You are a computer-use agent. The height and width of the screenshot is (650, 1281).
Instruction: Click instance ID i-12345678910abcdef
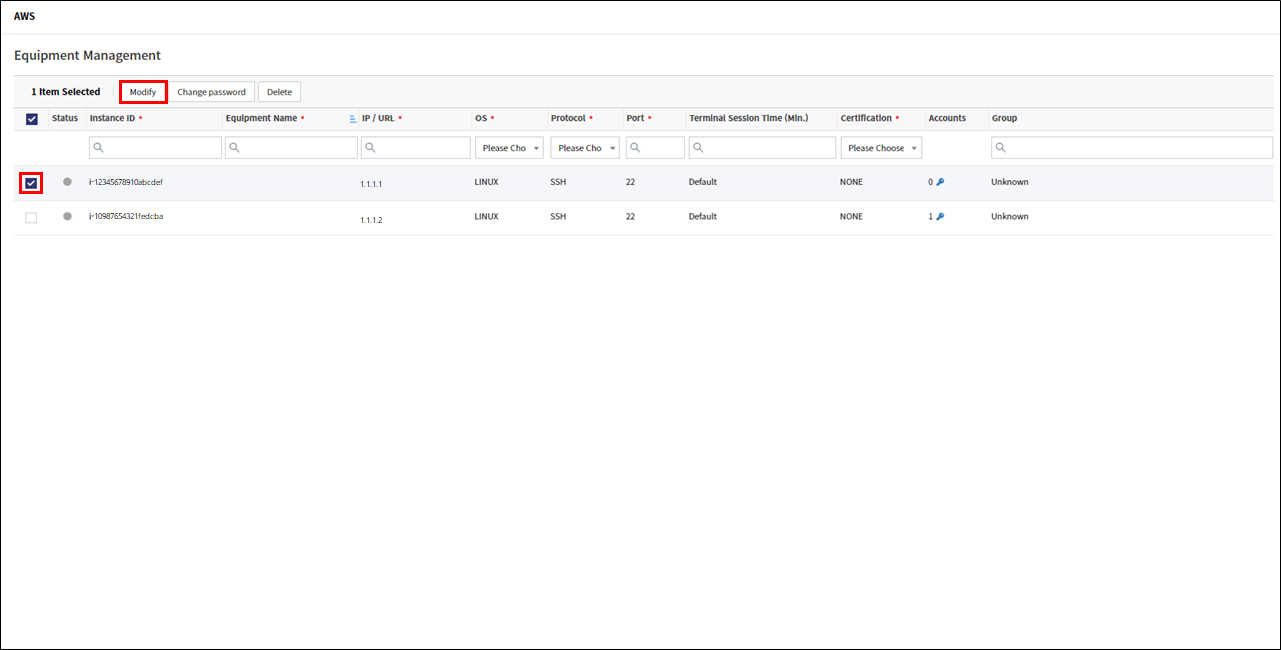(126, 182)
